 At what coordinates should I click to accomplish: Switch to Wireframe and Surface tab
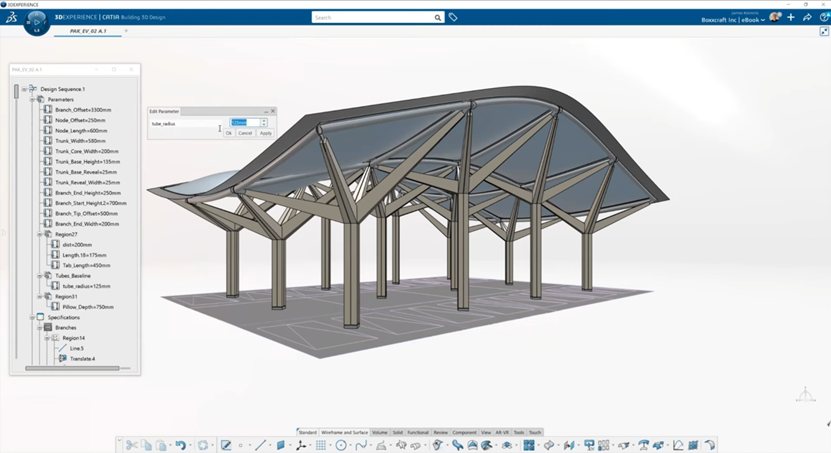coord(344,432)
